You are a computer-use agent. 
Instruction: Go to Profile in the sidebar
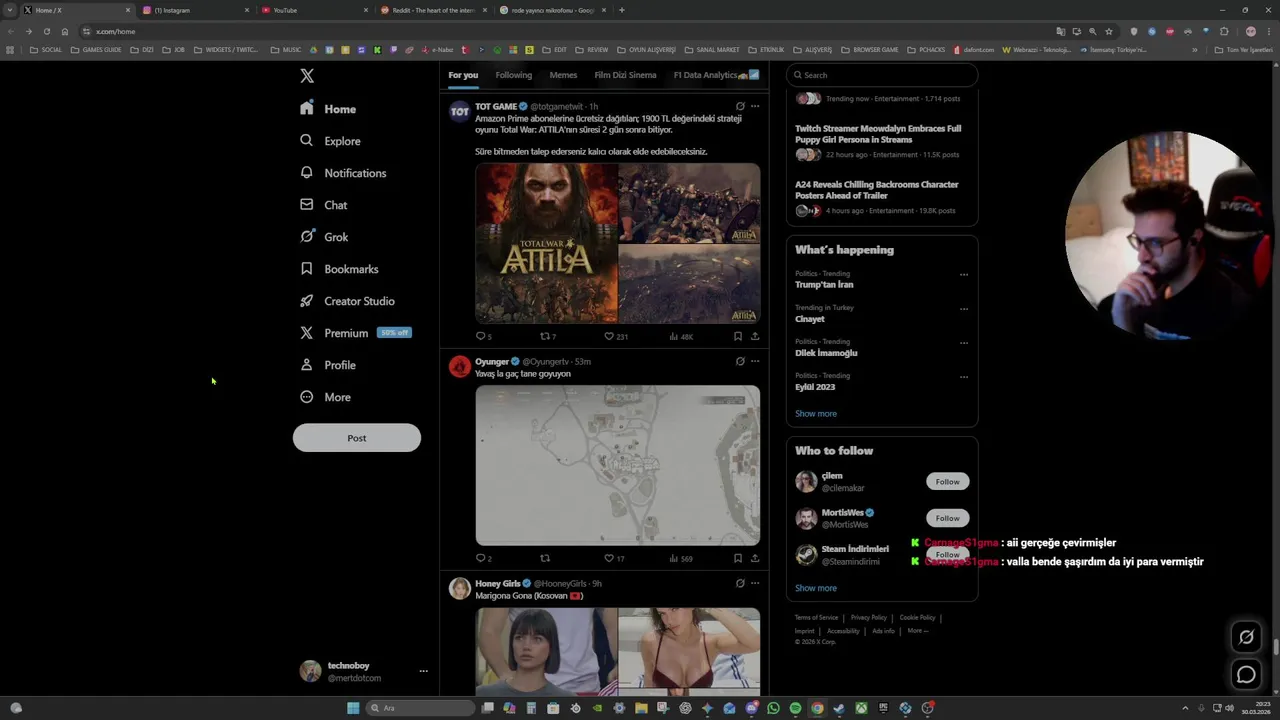click(327, 365)
